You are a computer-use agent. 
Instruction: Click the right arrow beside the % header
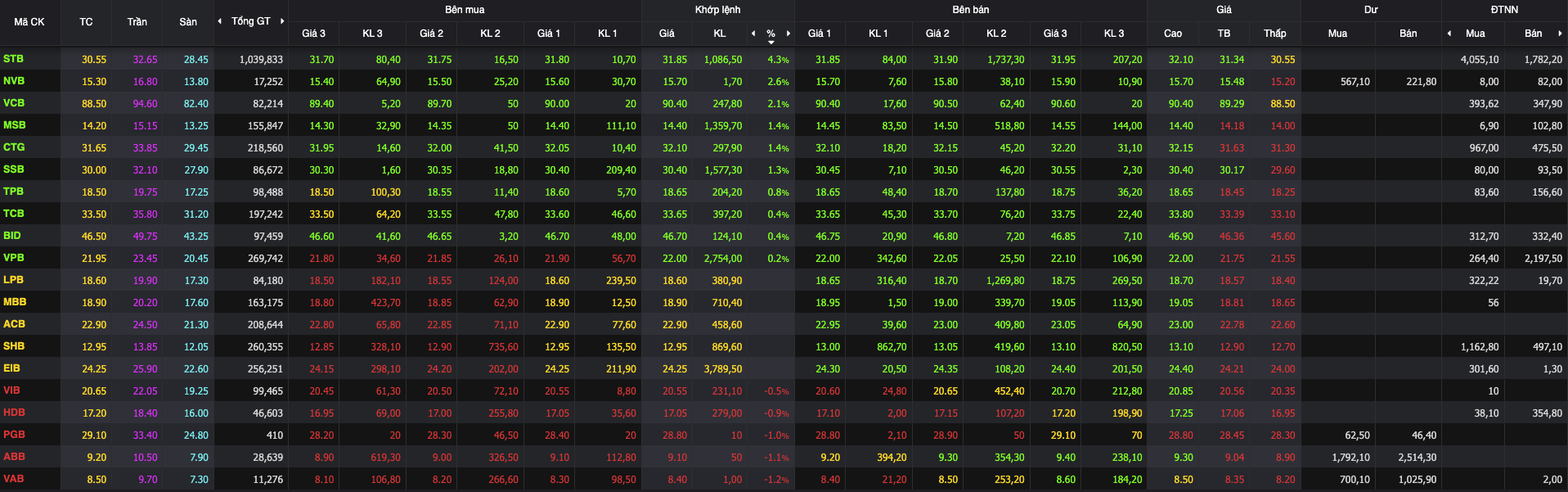pyautogui.click(x=788, y=34)
